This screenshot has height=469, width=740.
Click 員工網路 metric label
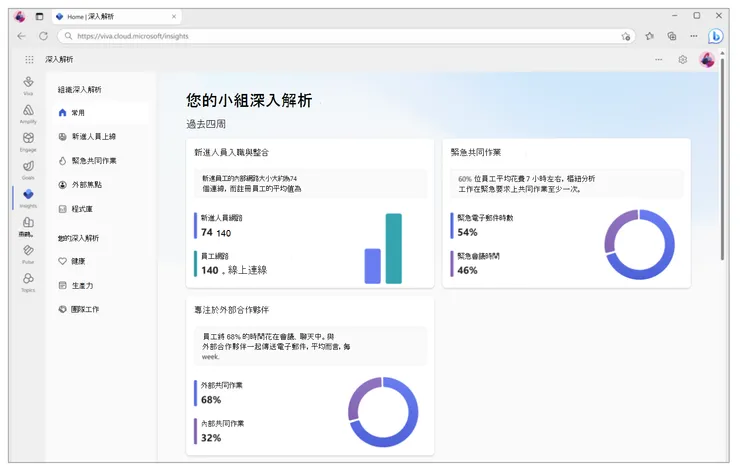[x=215, y=256]
